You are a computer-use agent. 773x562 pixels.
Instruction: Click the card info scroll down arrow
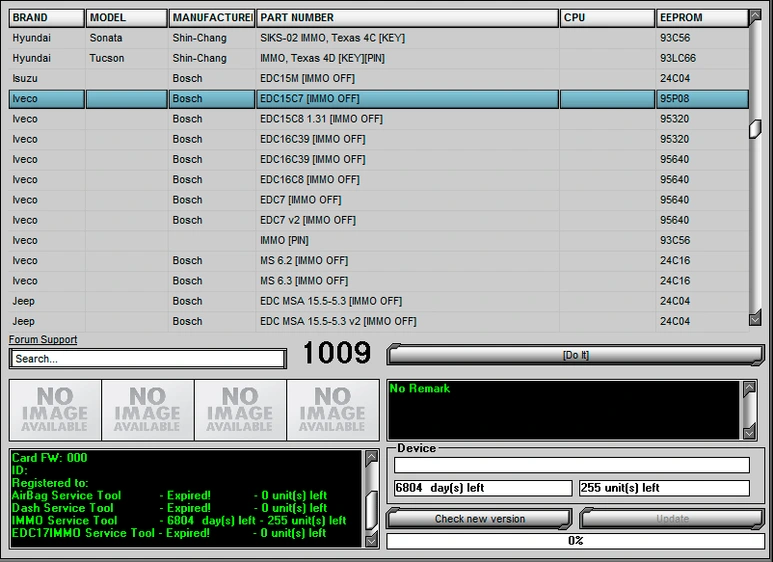click(371, 540)
